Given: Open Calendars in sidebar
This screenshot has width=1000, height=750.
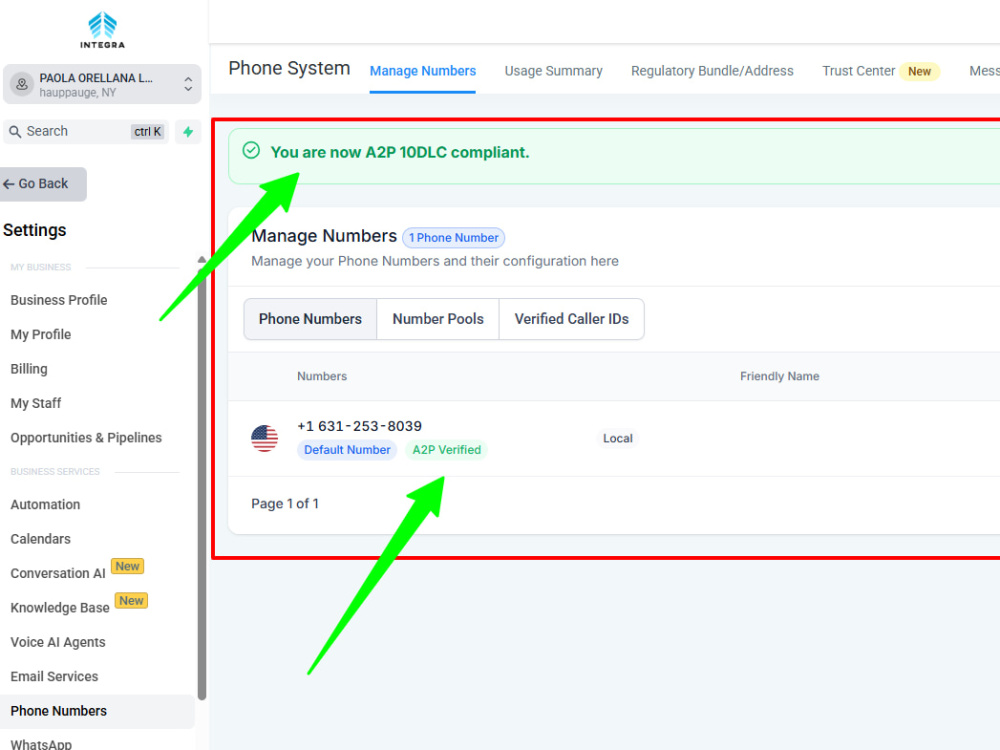Looking at the screenshot, I should tap(40, 539).
